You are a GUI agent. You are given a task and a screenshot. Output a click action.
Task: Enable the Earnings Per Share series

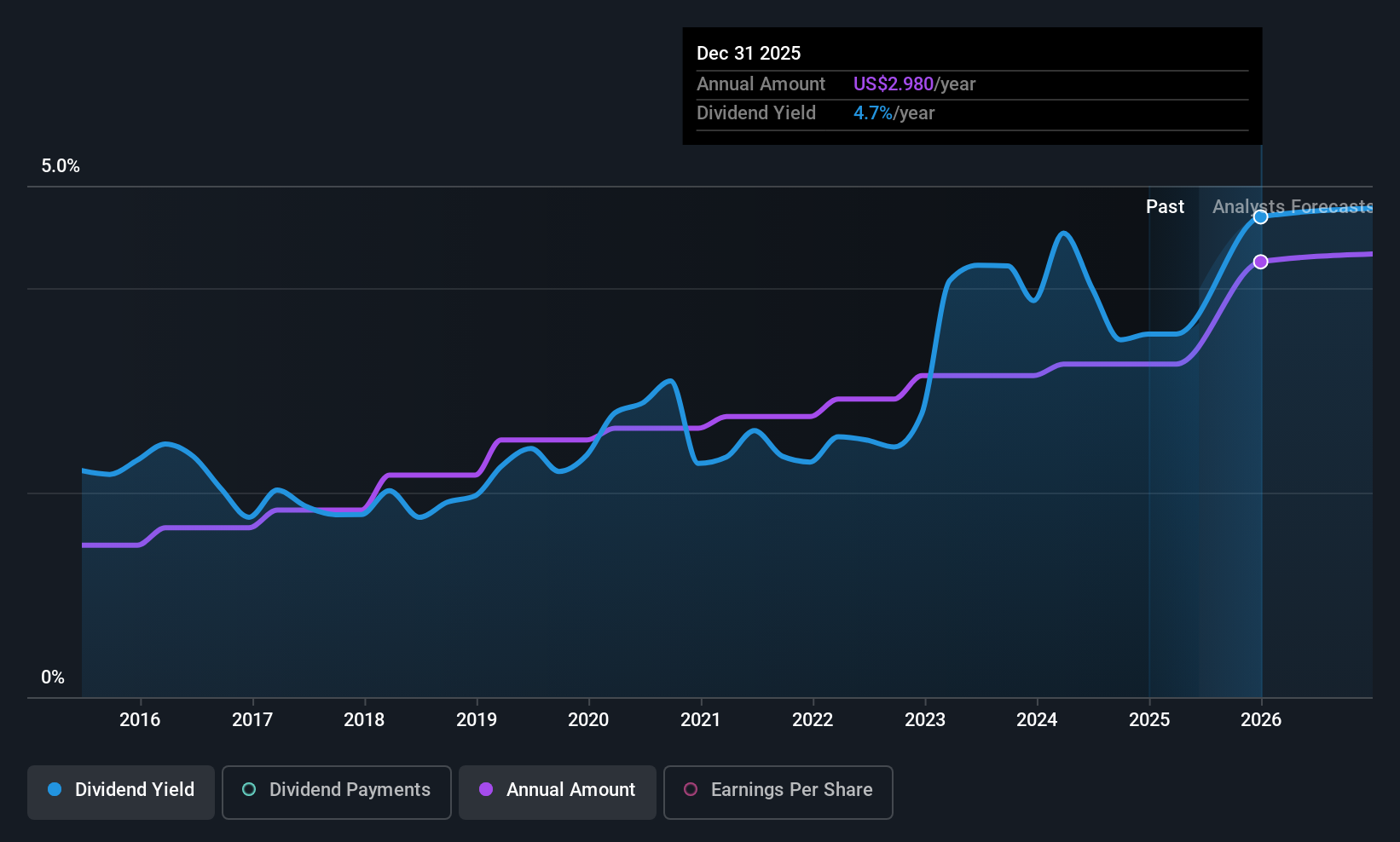pos(778,792)
